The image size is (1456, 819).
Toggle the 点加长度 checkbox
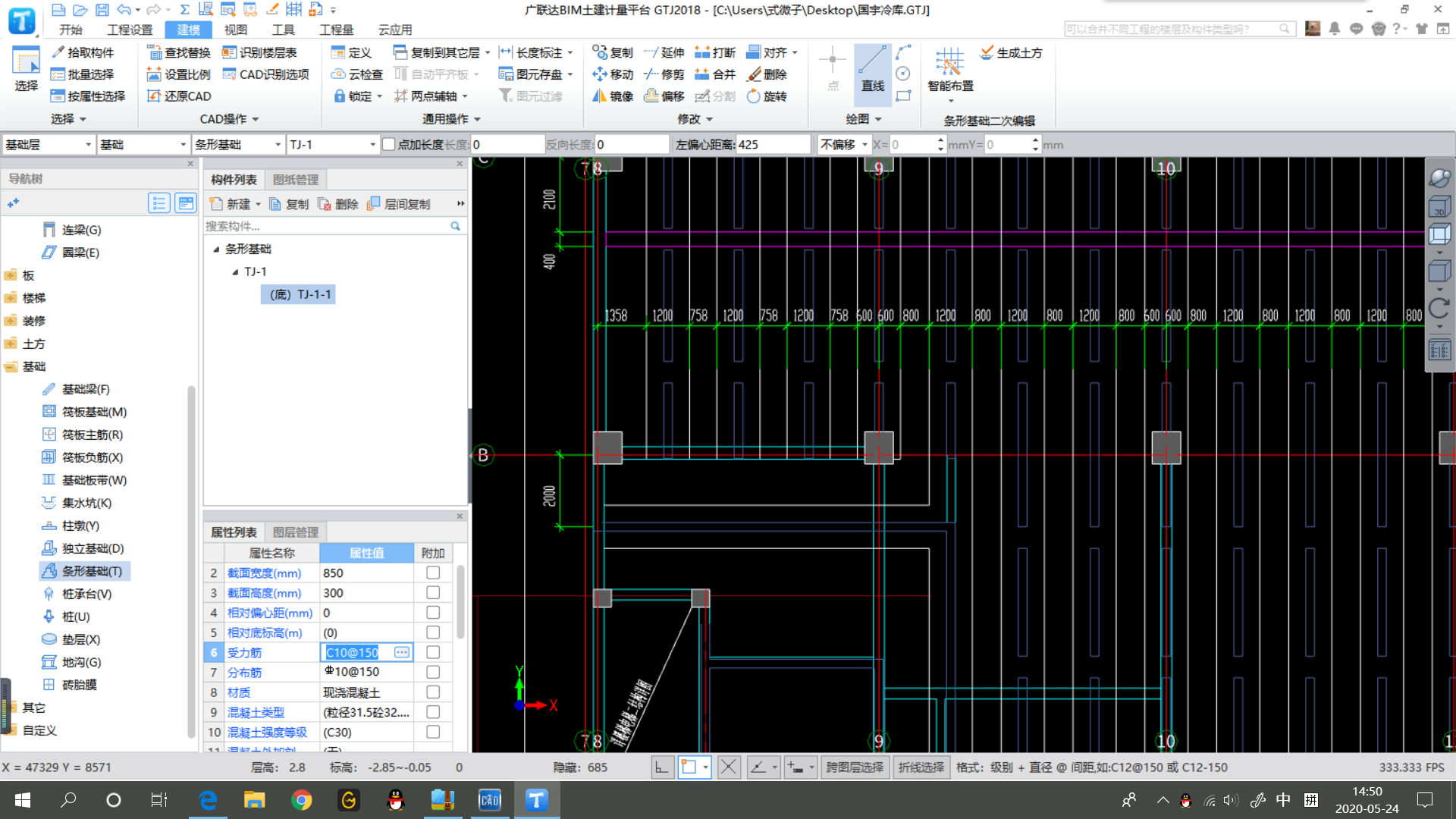pyautogui.click(x=389, y=144)
